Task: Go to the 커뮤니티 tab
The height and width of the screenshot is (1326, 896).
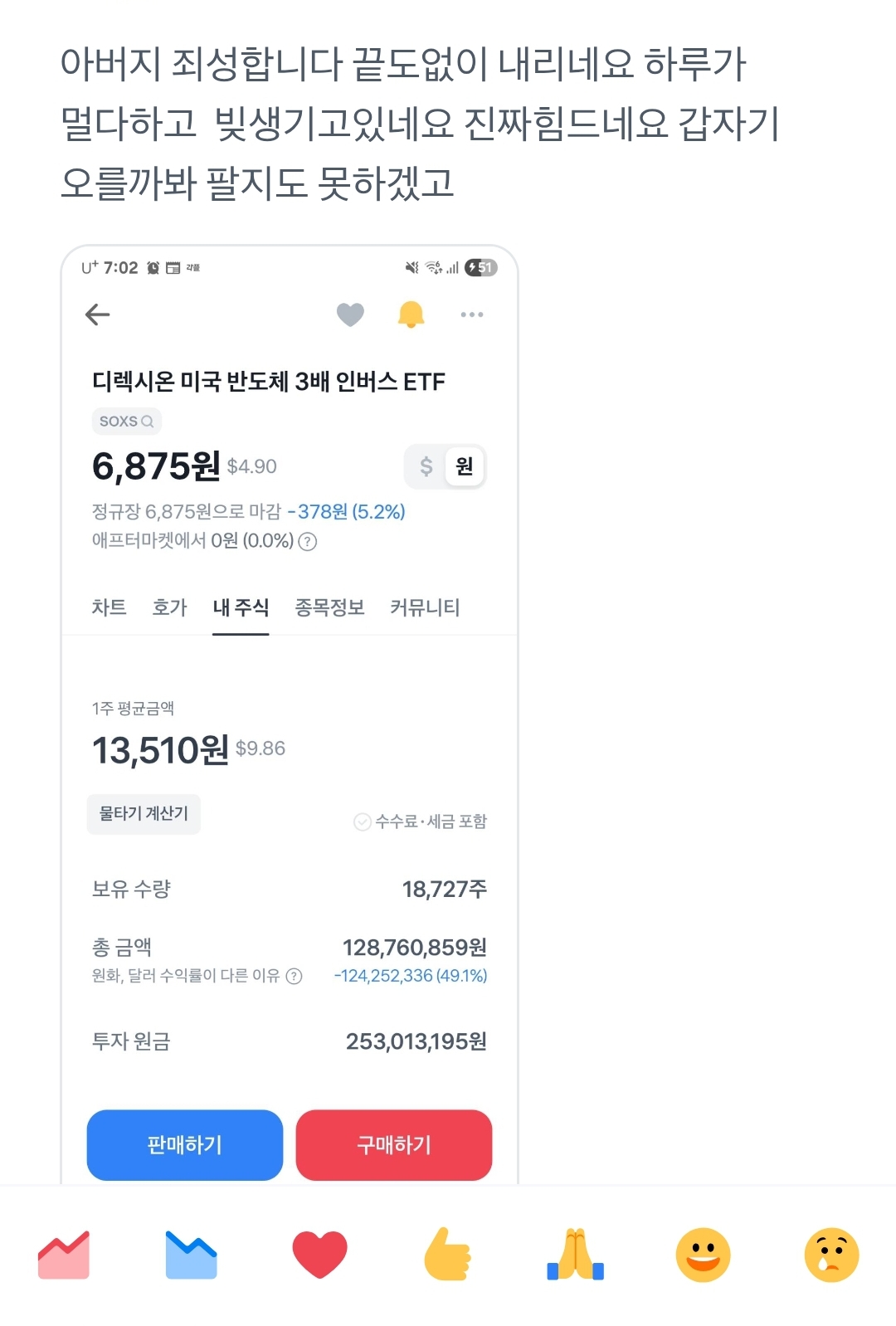Action: [425, 607]
